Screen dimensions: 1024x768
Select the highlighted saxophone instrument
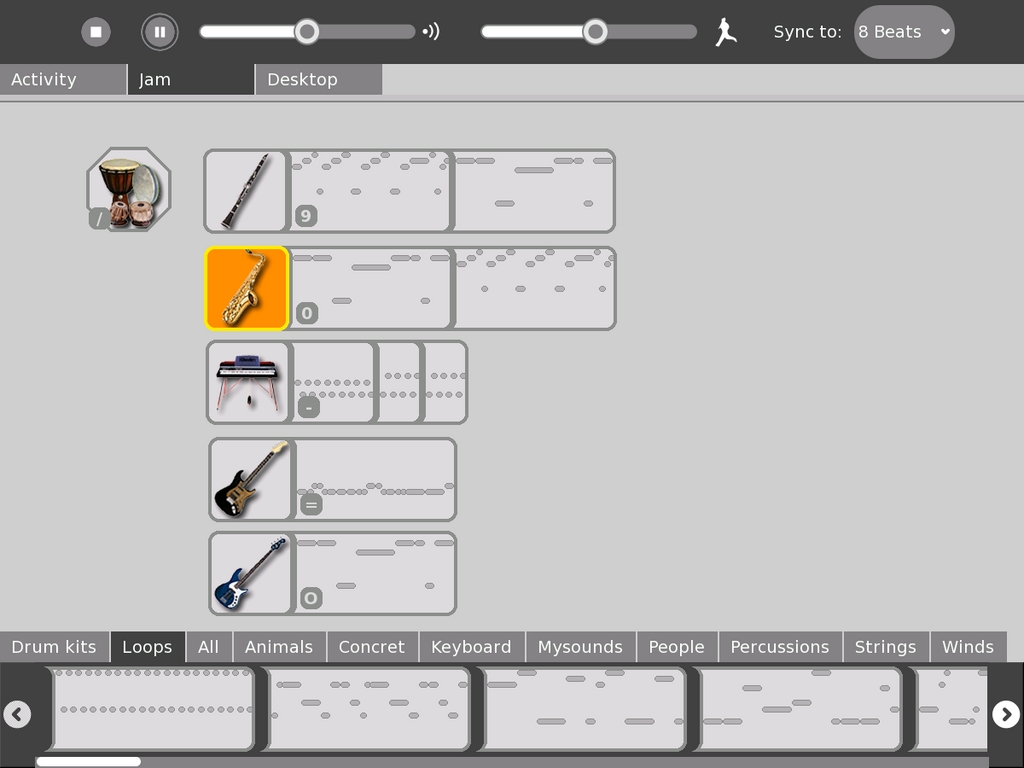246,288
